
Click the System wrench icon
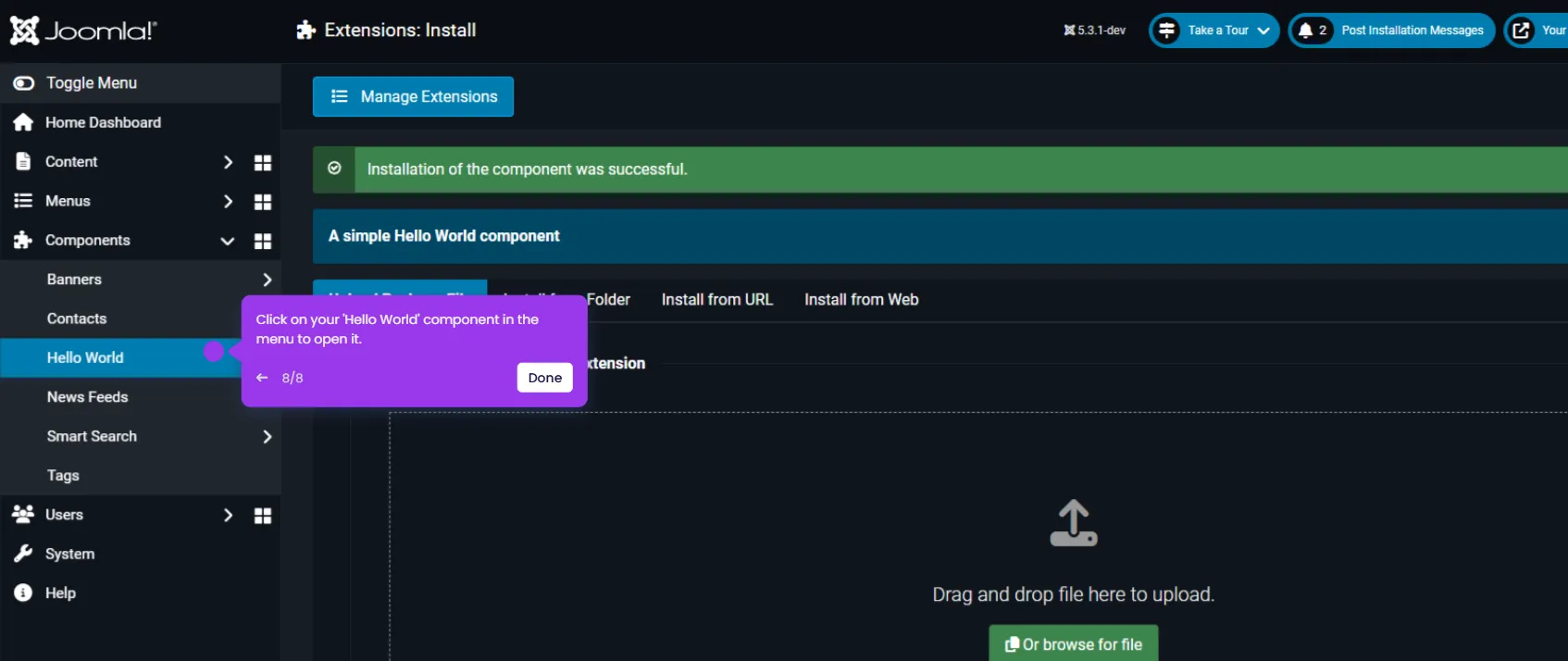click(x=23, y=554)
